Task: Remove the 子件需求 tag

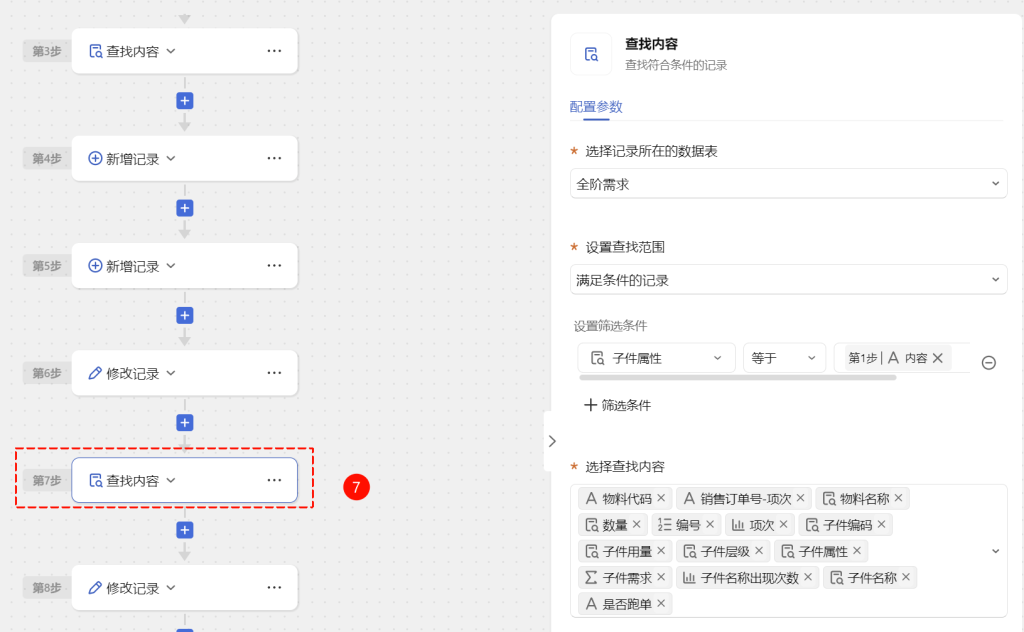Action: [661, 577]
